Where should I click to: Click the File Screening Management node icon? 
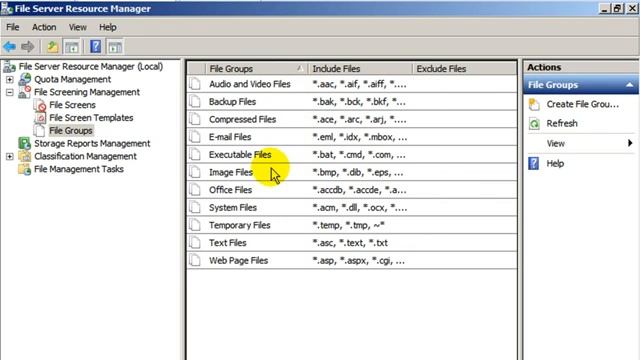point(25,92)
